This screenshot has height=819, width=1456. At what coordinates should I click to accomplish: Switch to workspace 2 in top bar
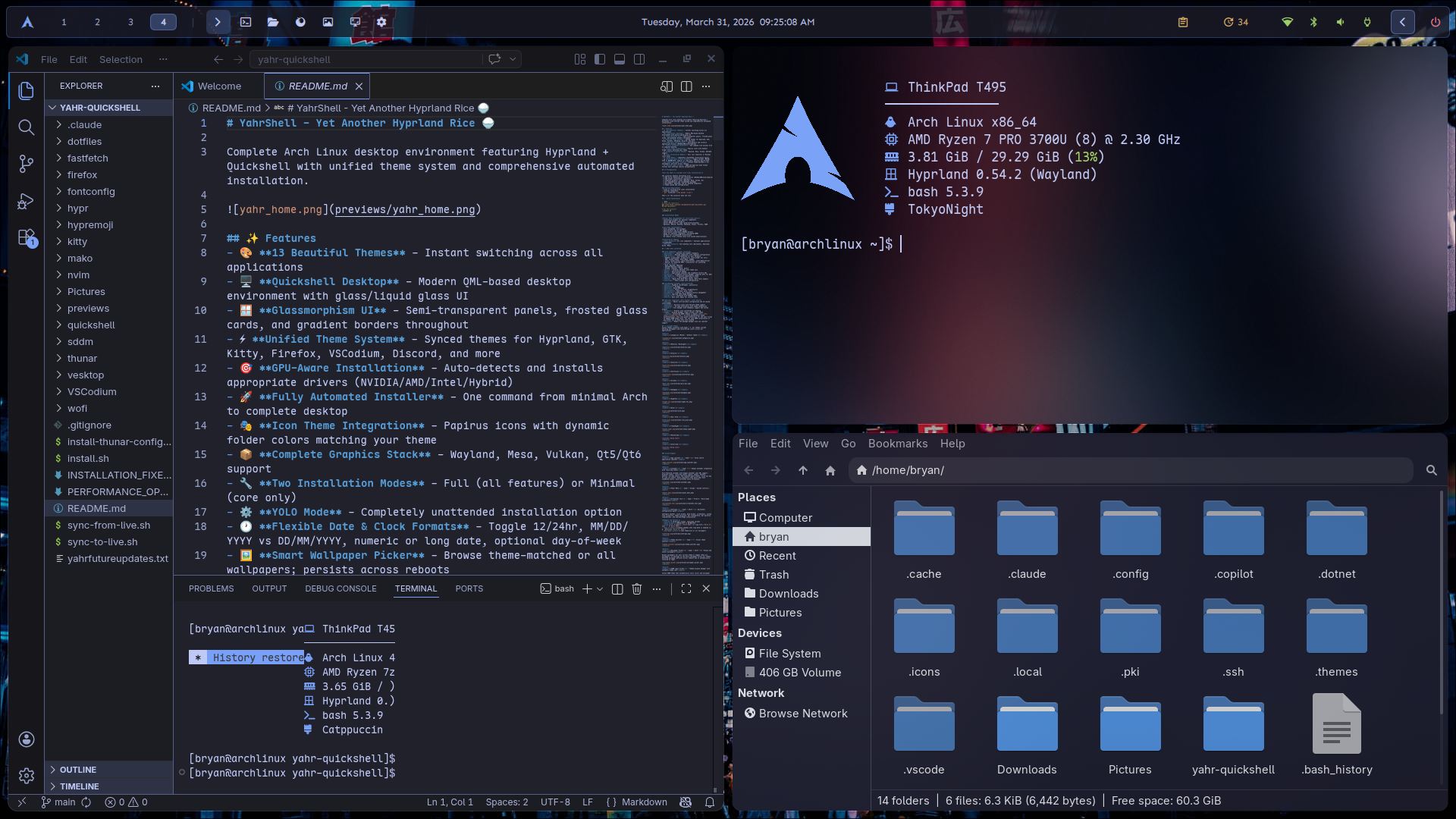(x=97, y=22)
